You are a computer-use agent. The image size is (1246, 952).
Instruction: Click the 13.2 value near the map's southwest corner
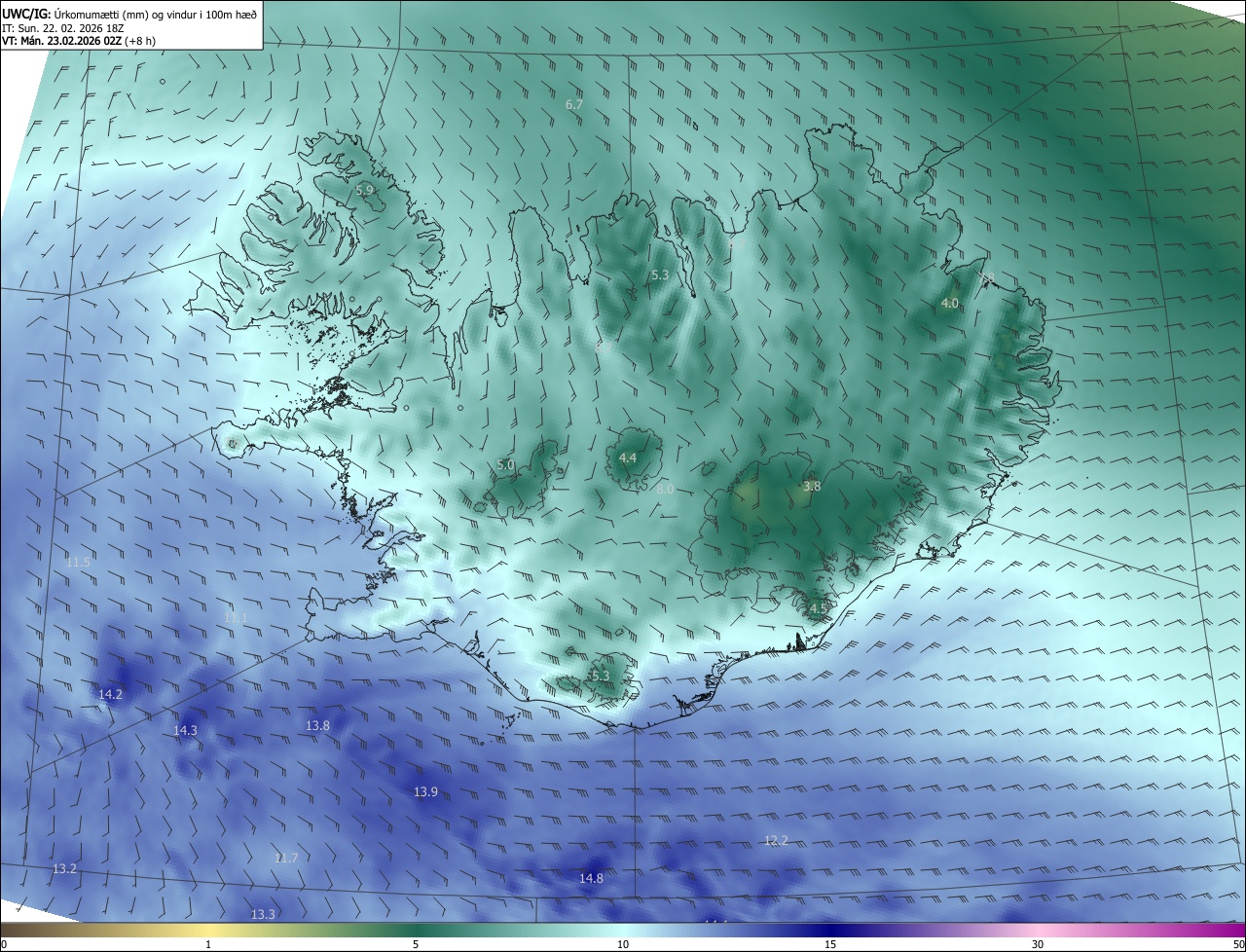[x=64, y=868]
